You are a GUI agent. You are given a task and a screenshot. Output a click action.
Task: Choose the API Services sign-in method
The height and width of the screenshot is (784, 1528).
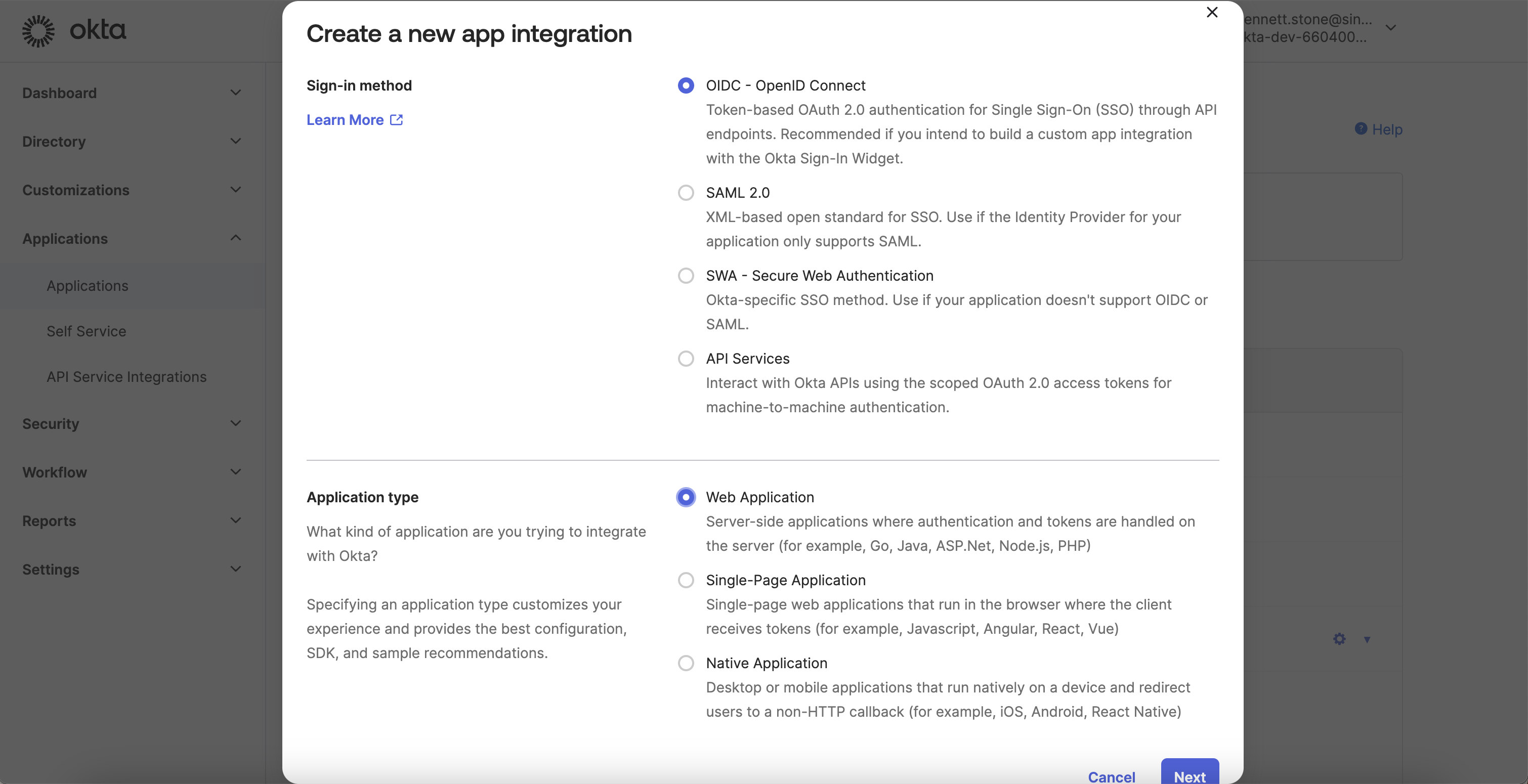(686, 359)
